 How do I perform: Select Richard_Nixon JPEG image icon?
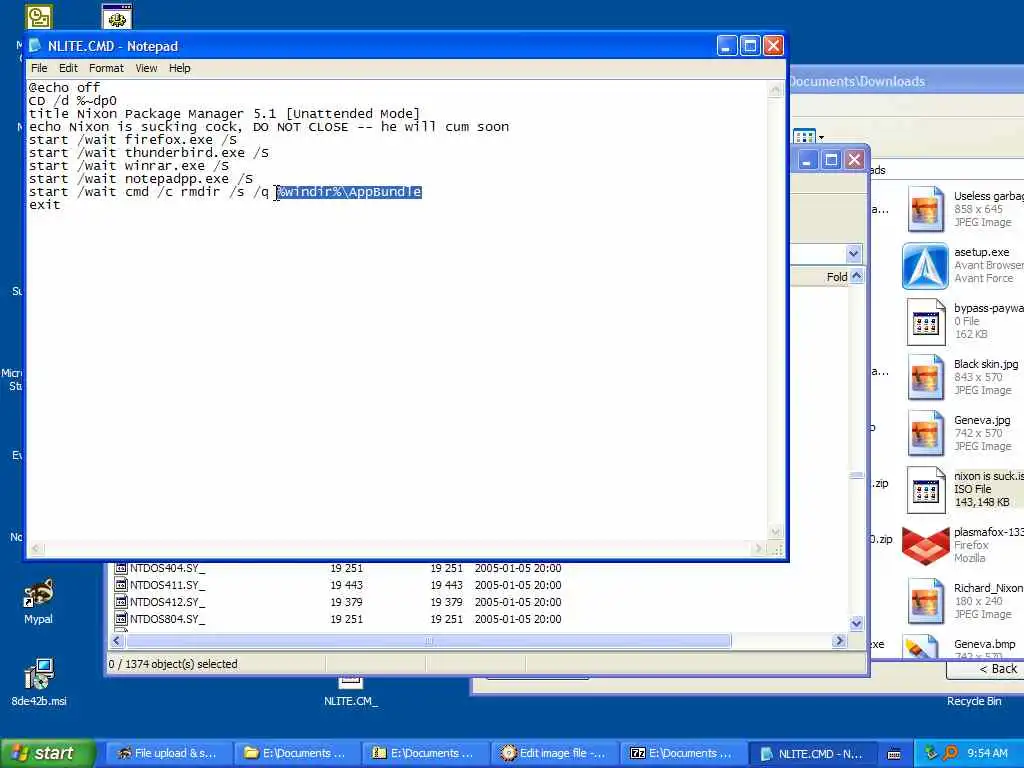[925, 601]
